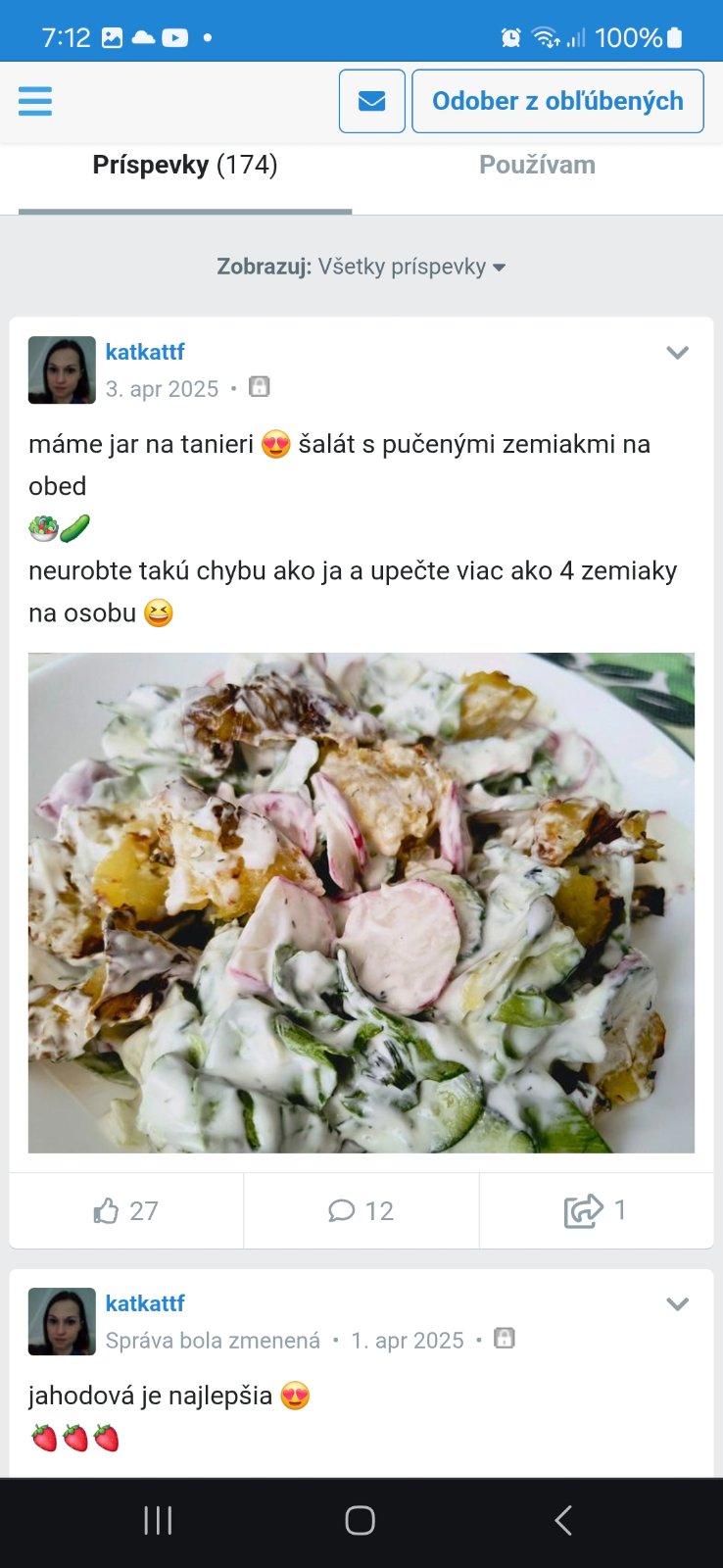Expand the salad post options chevron

coord(678,353)
